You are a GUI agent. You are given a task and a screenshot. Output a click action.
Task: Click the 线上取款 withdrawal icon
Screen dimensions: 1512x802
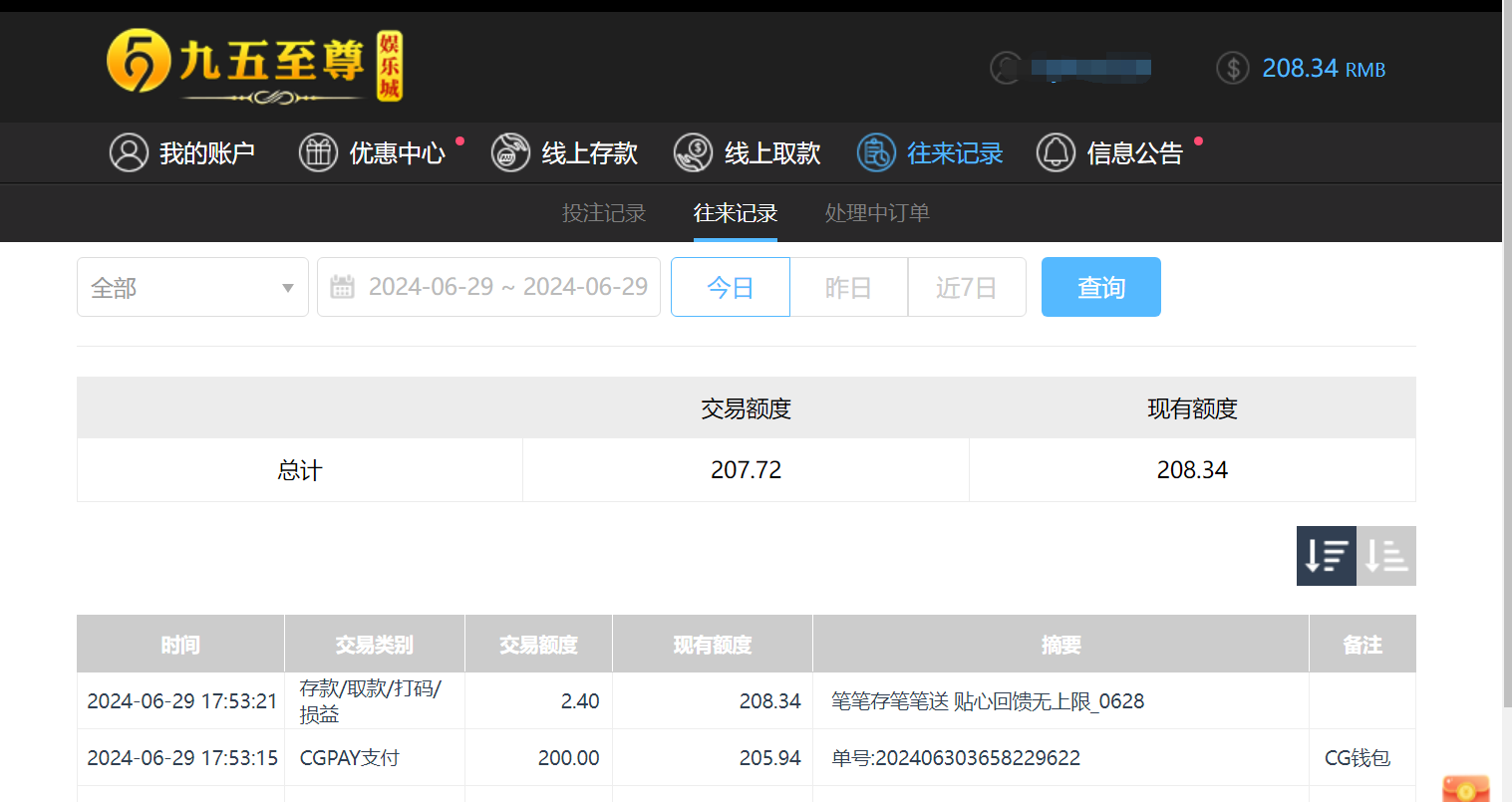(x=692, y=152)
